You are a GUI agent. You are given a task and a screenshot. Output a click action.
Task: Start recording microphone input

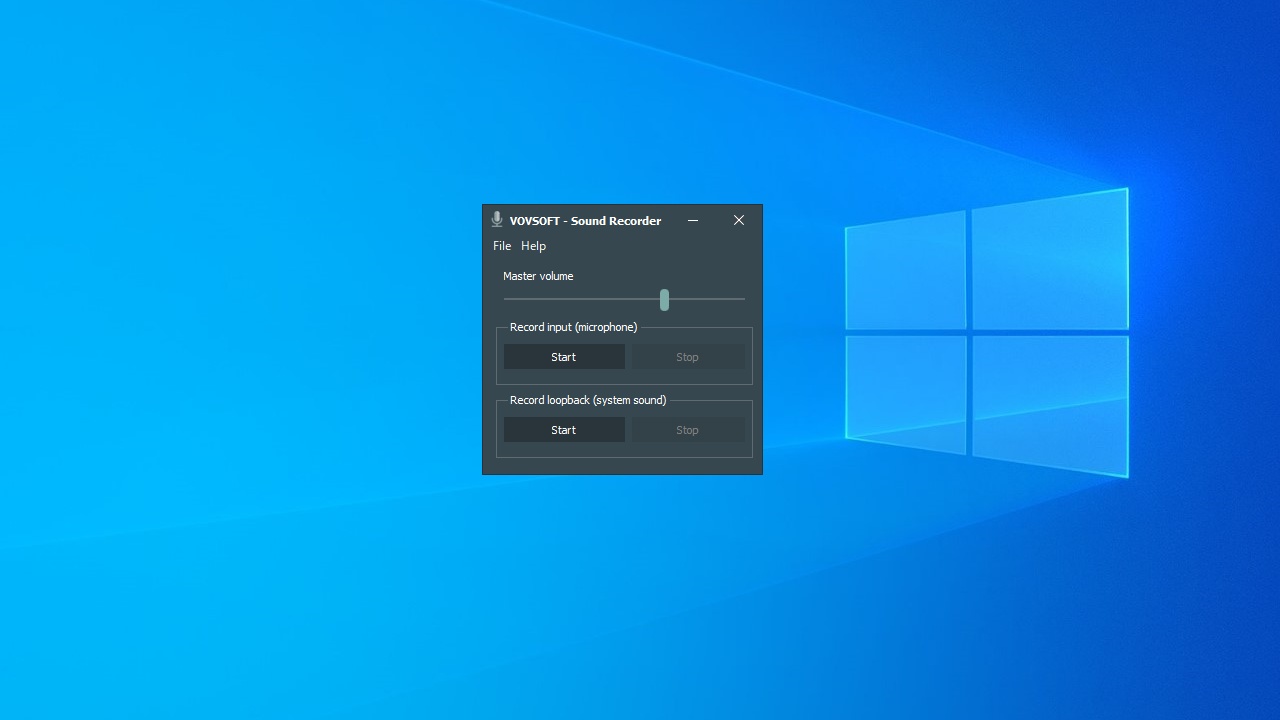coord(564,357)
